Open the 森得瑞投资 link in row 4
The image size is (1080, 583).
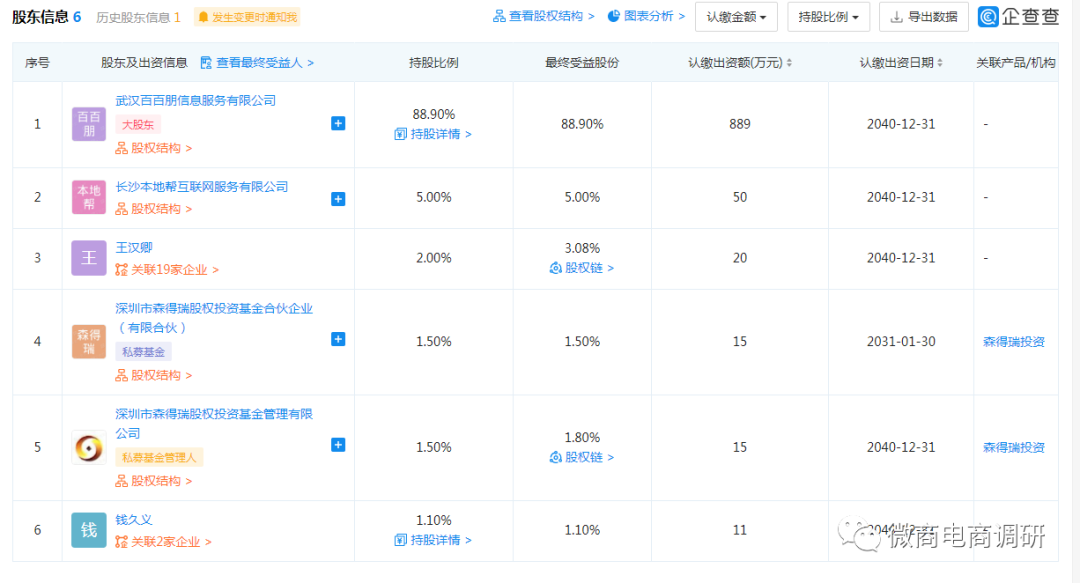tap(1013, 342)
